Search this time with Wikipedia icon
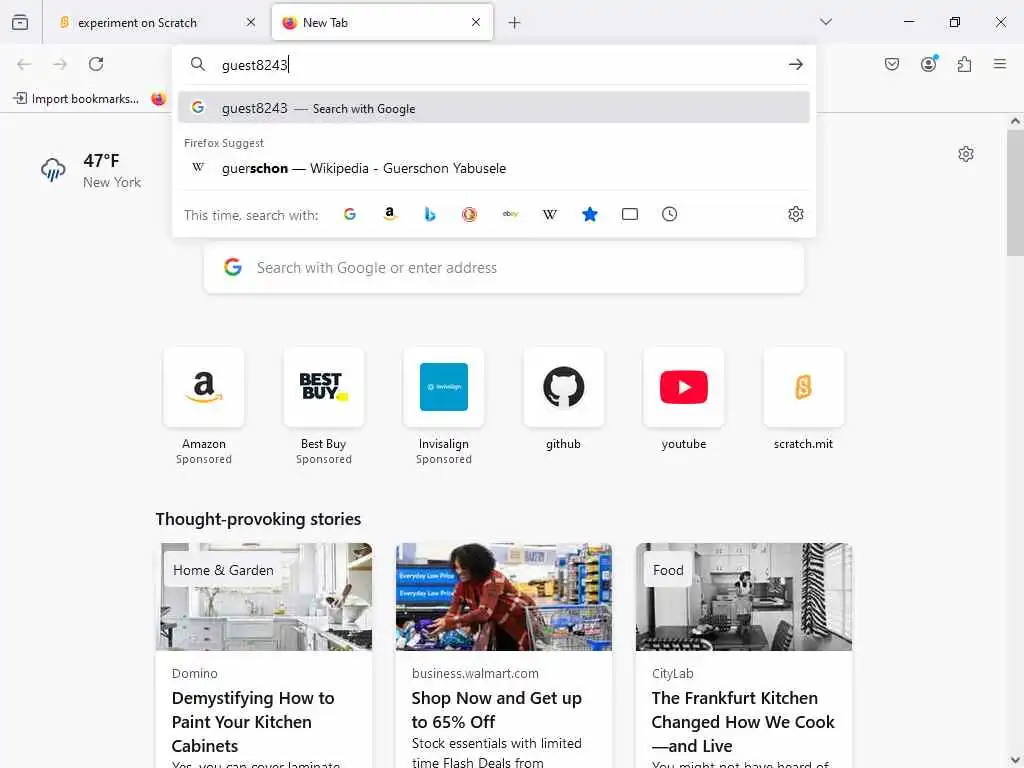 tap(550, 214)
